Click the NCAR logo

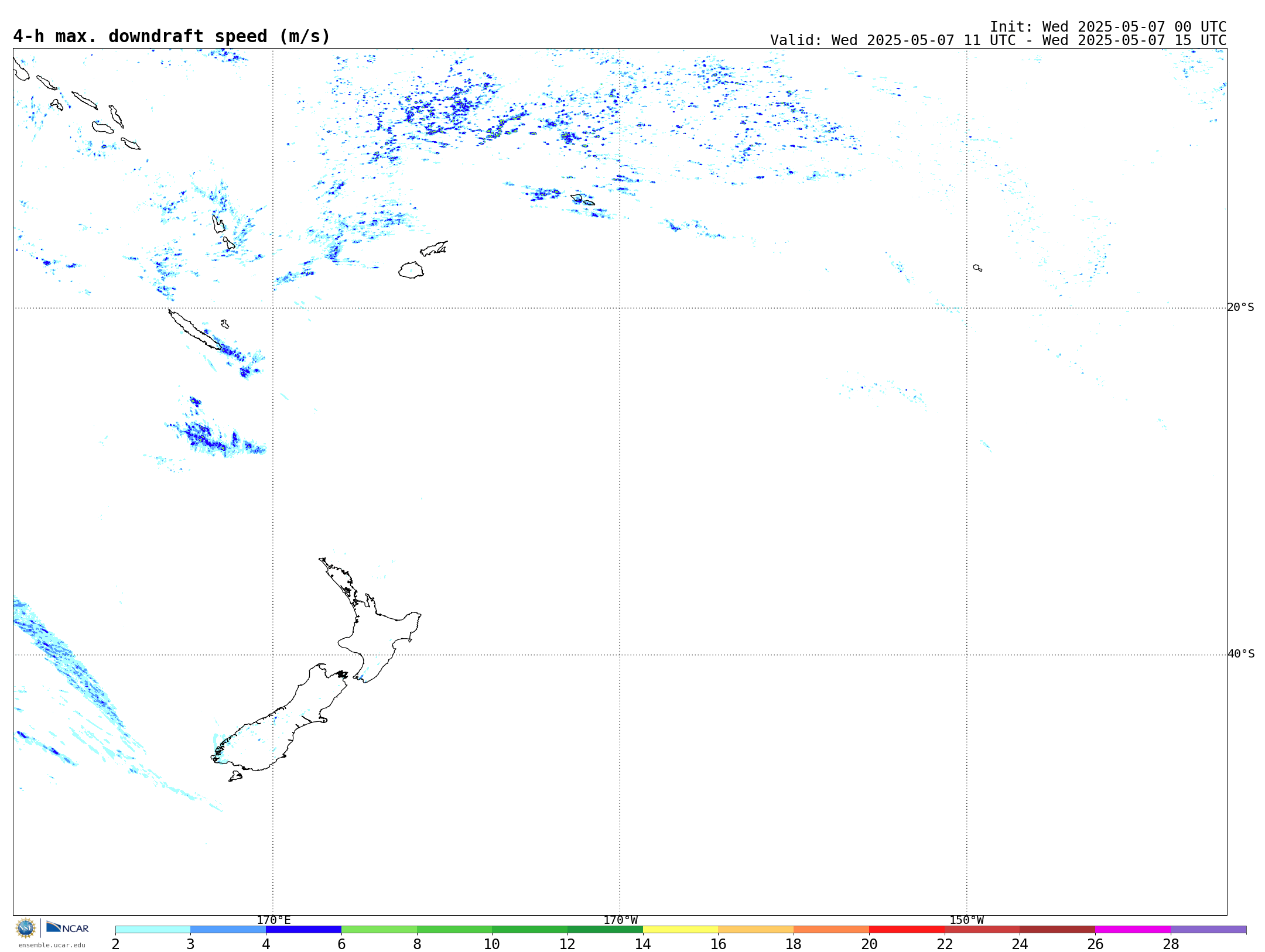67,927
